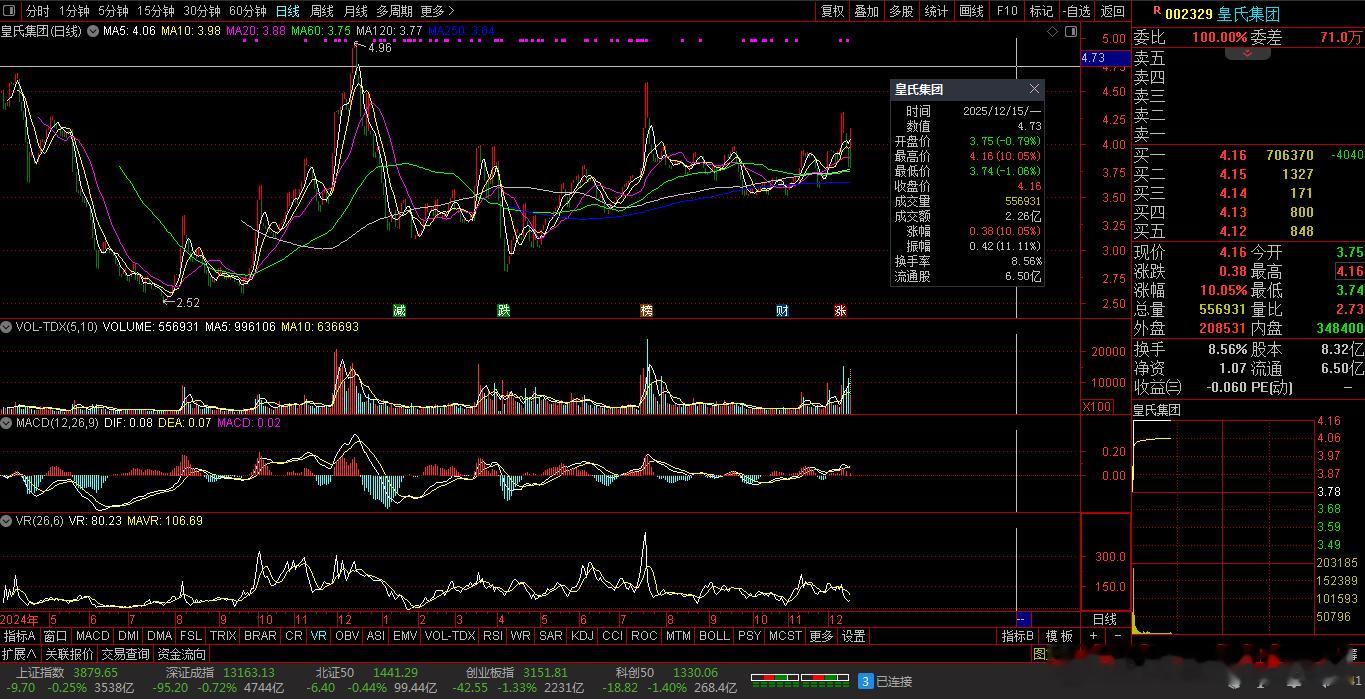Expand the 扩展∧ panel
Viewport: 1365px width, 699px height.
click(19, 654)
